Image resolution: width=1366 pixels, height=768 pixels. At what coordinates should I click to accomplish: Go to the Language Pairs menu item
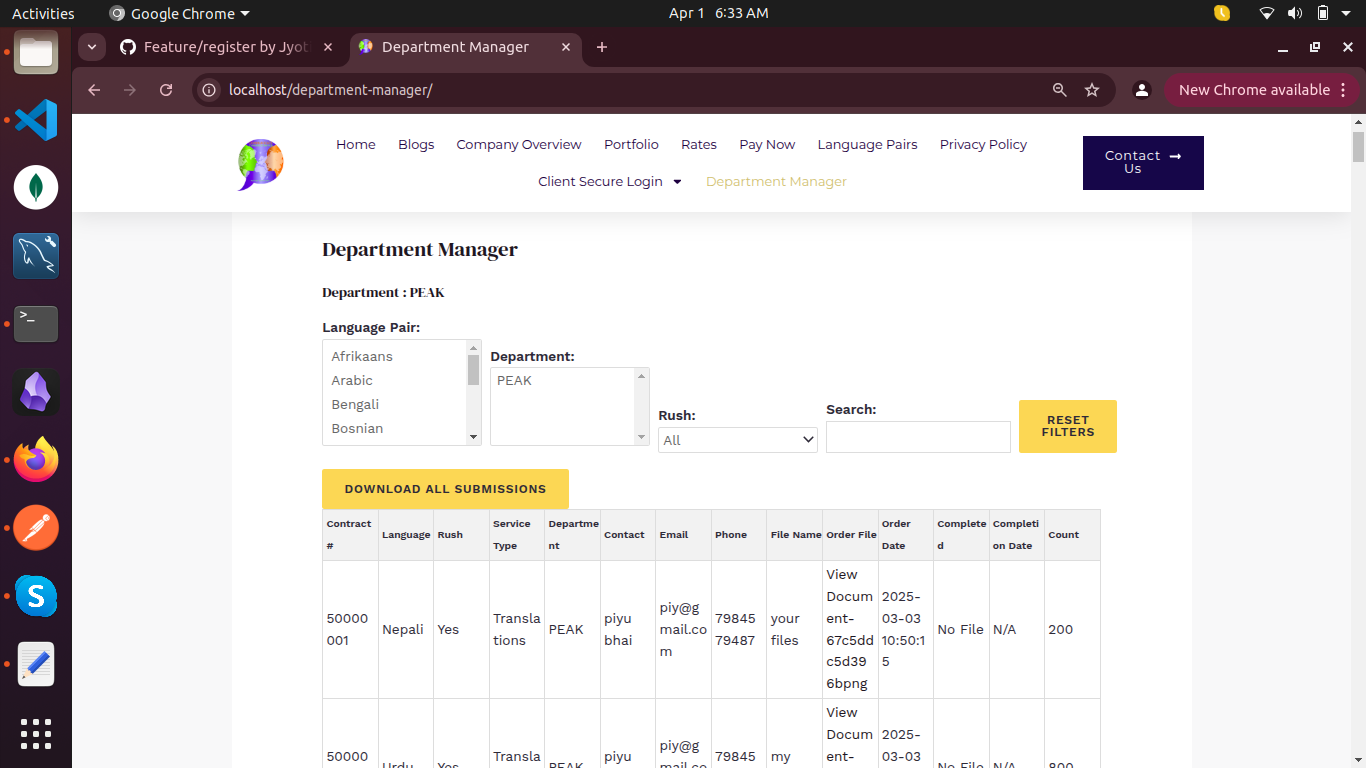867,145
